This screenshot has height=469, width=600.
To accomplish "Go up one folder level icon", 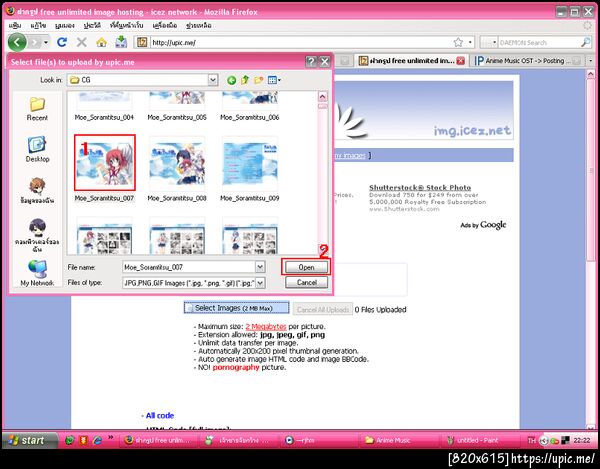I will [245, 80].
